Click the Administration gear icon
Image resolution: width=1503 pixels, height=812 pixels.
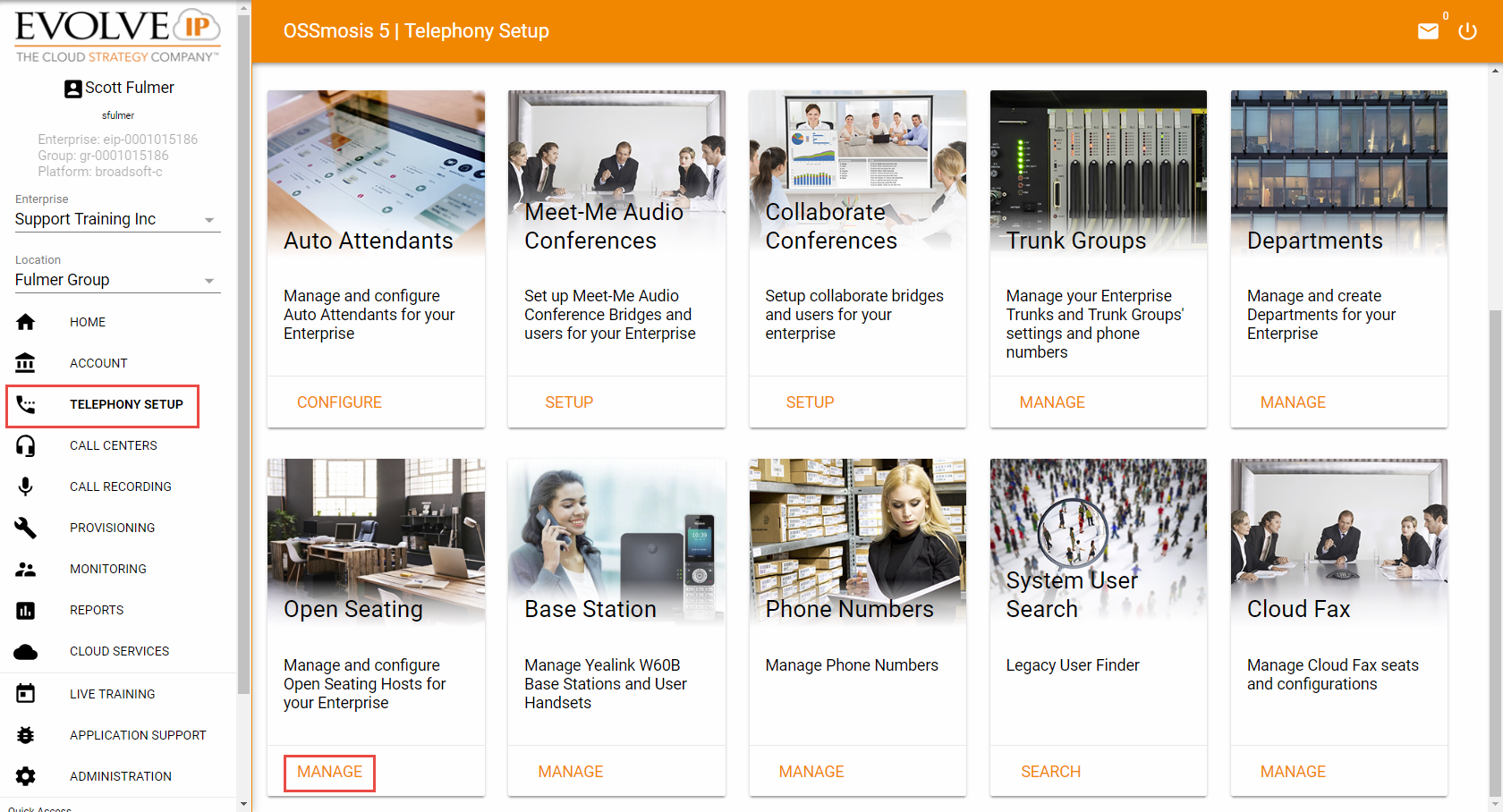pos(26,776)
